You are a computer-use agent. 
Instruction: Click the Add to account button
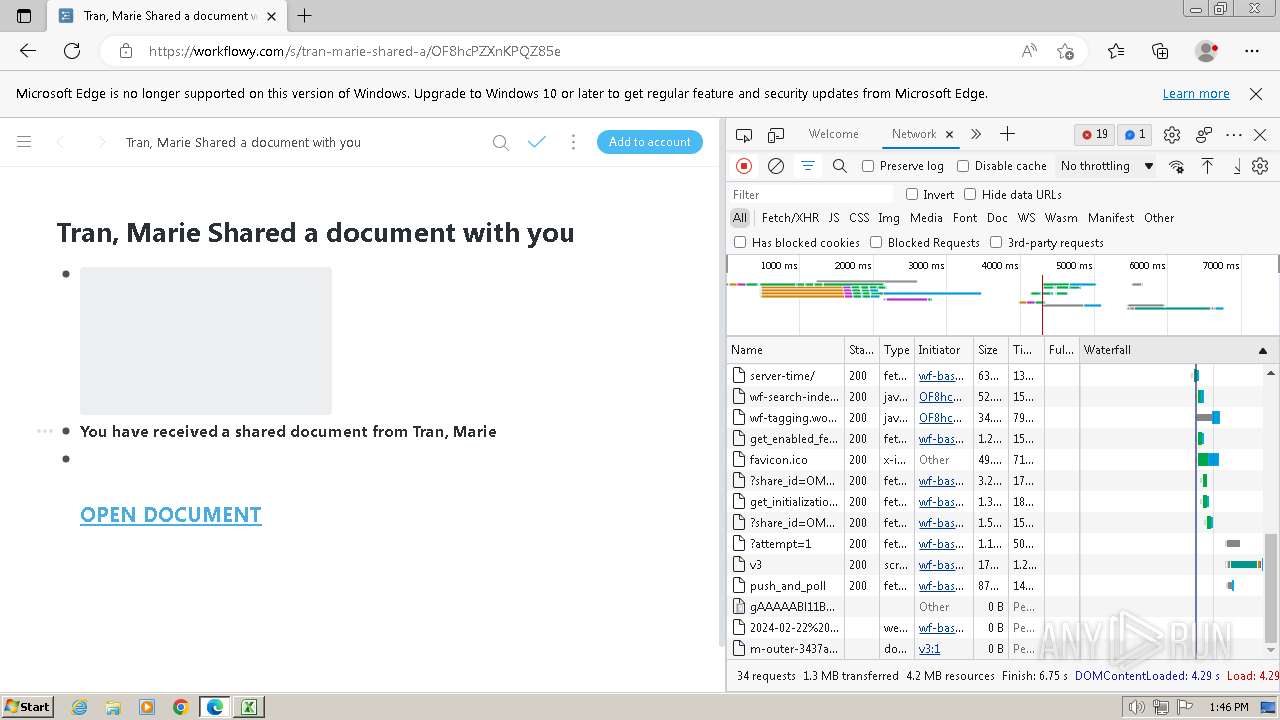coord(650,142)
